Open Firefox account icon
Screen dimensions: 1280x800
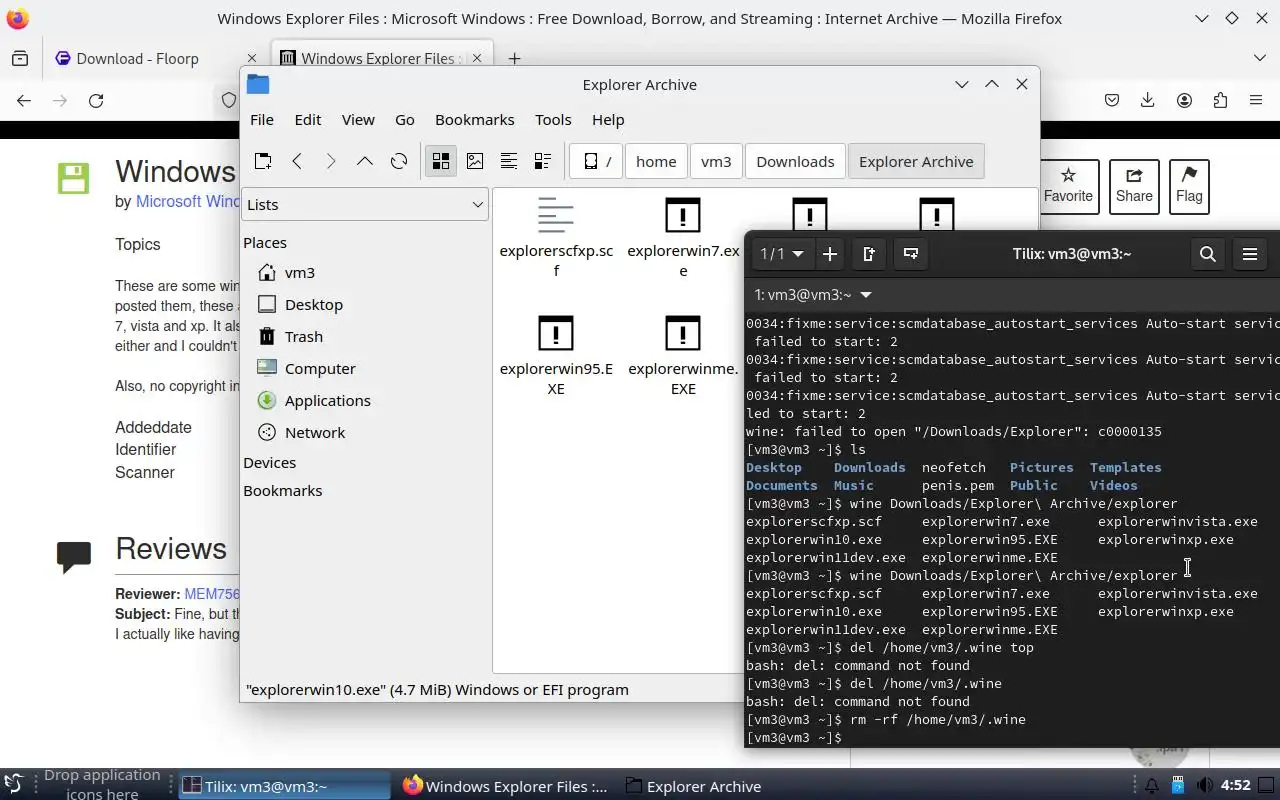1184,100
